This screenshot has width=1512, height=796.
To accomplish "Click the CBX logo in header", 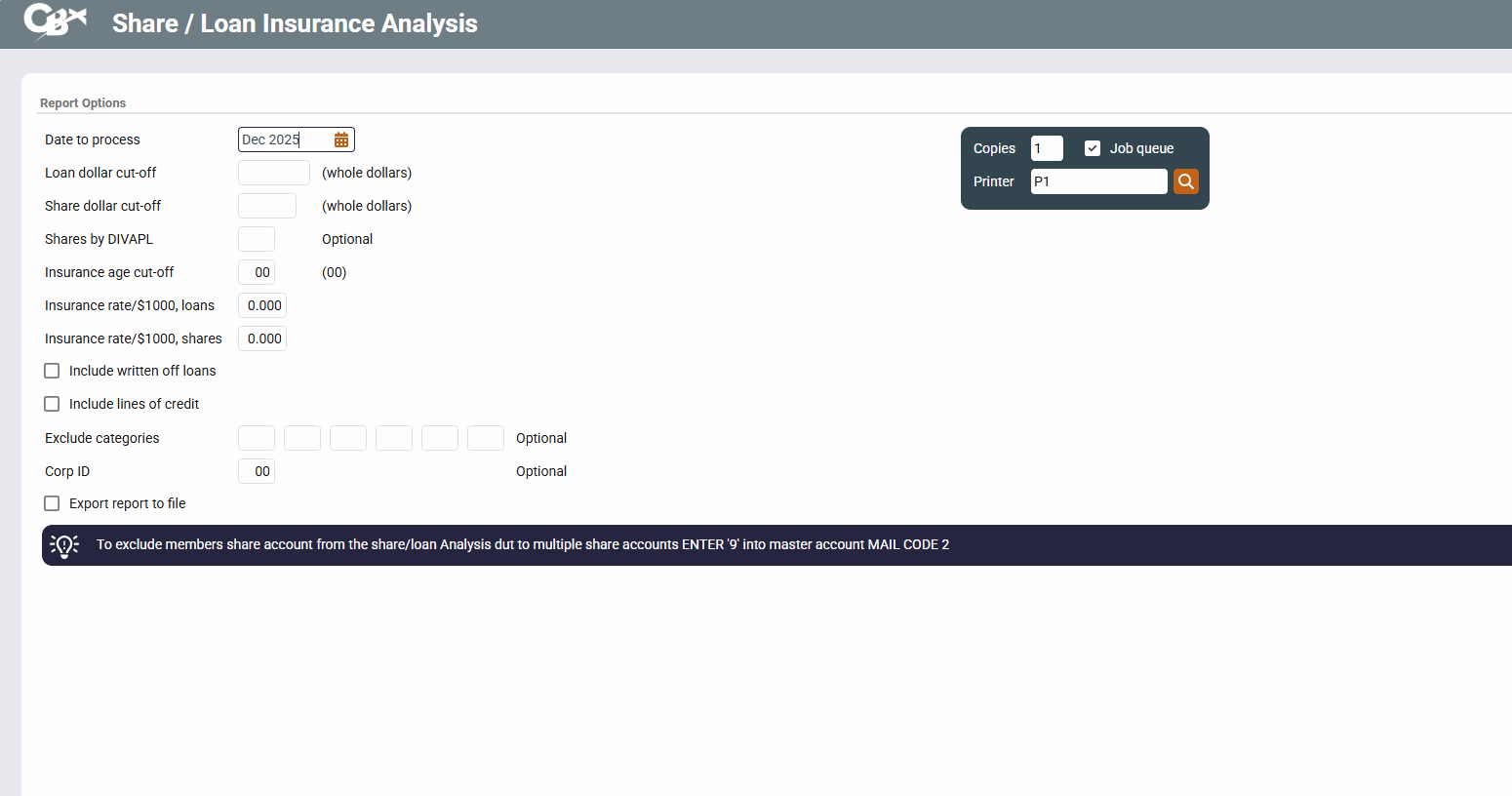I will pyautogui.click(x=56, y=21).
